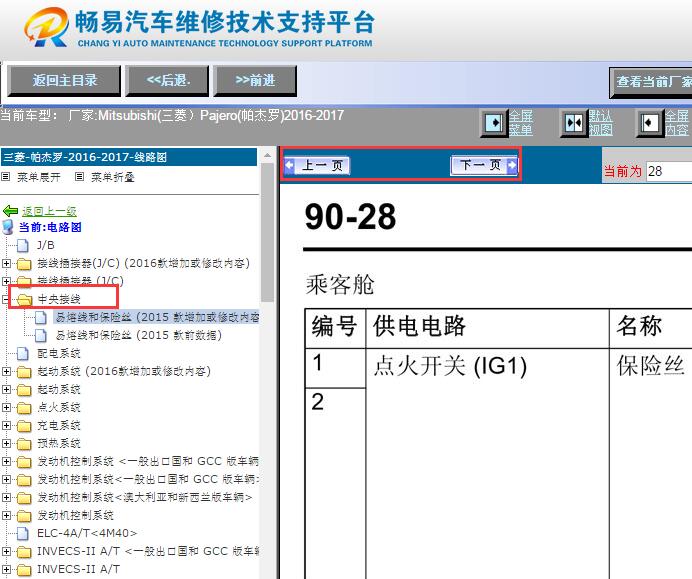This screenshot has width=692, height=579.
Task: Click the current page number field
Action: pyautogui.click(x=669, y=171)
